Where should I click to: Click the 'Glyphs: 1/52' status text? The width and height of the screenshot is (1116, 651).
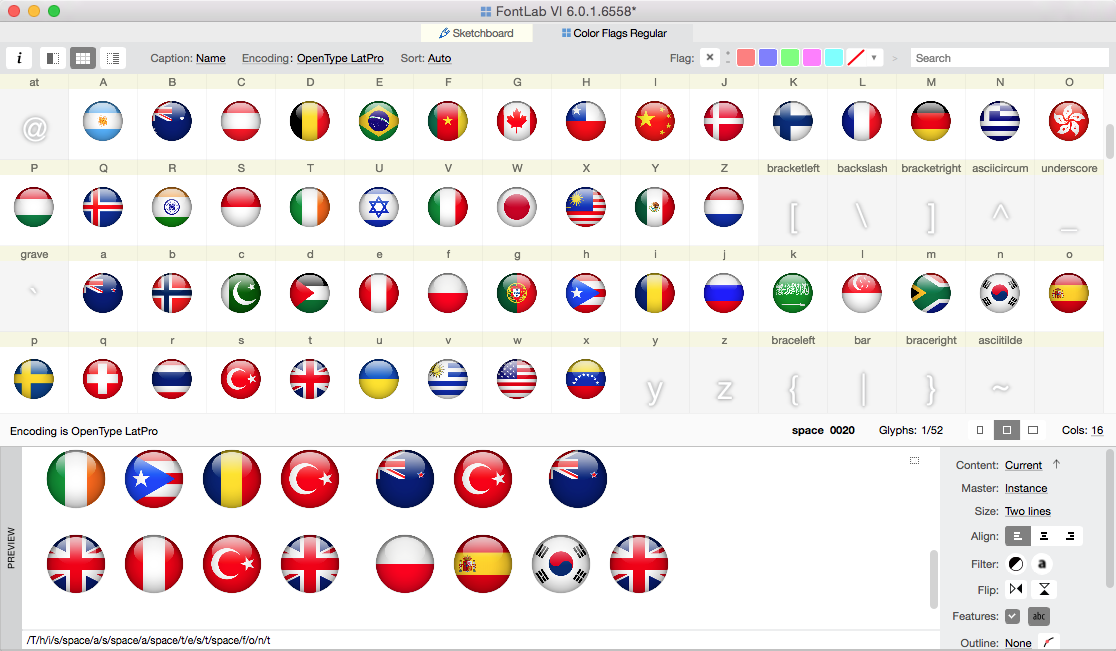tap(910, 430)
